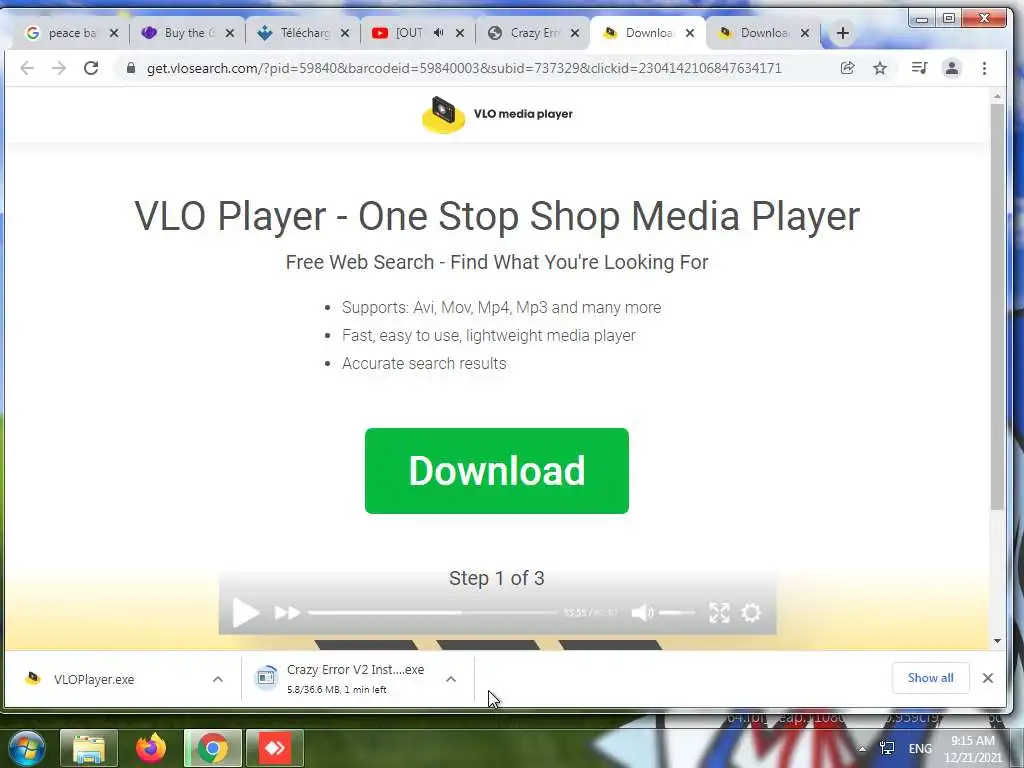Viewport: 1024px width, 768px height.
Task: Click the ENG language indicator
Action: (x=920, y=748)
